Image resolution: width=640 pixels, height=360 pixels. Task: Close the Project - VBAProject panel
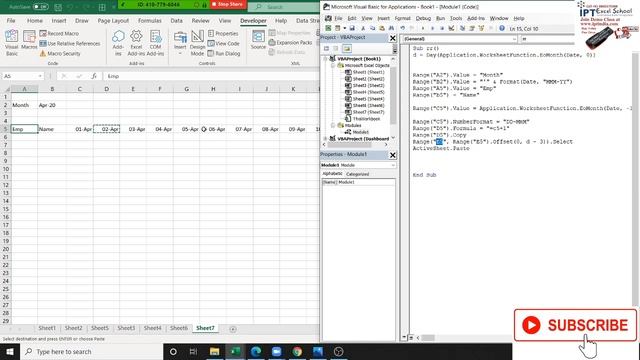(x=393, y=38)
